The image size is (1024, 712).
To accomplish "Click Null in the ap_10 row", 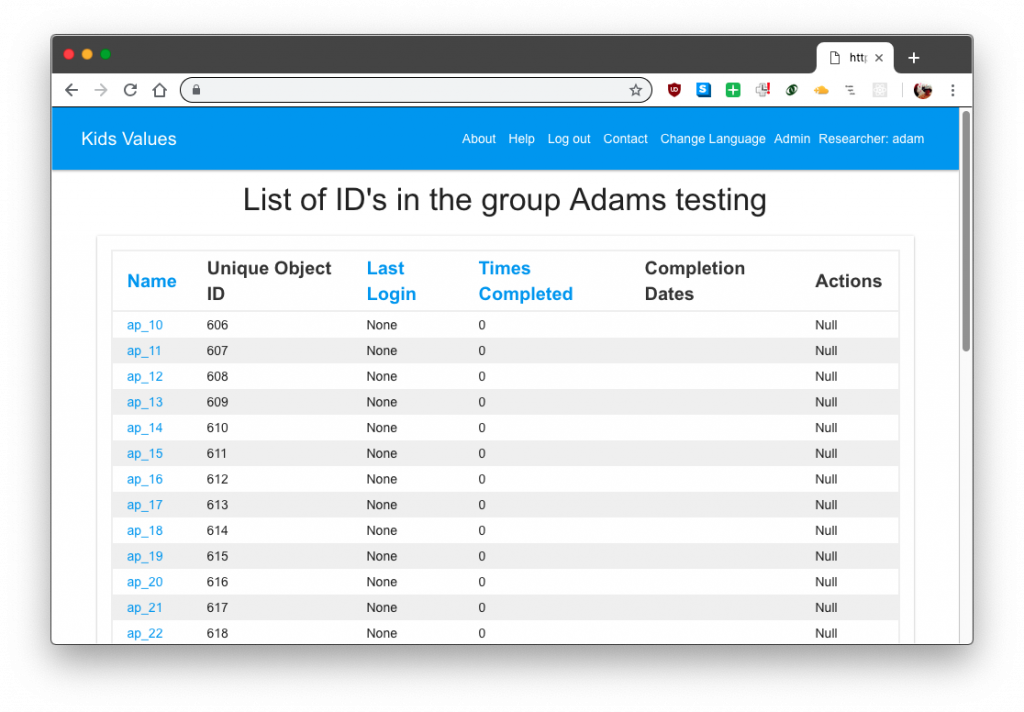I will click(826, 325).
